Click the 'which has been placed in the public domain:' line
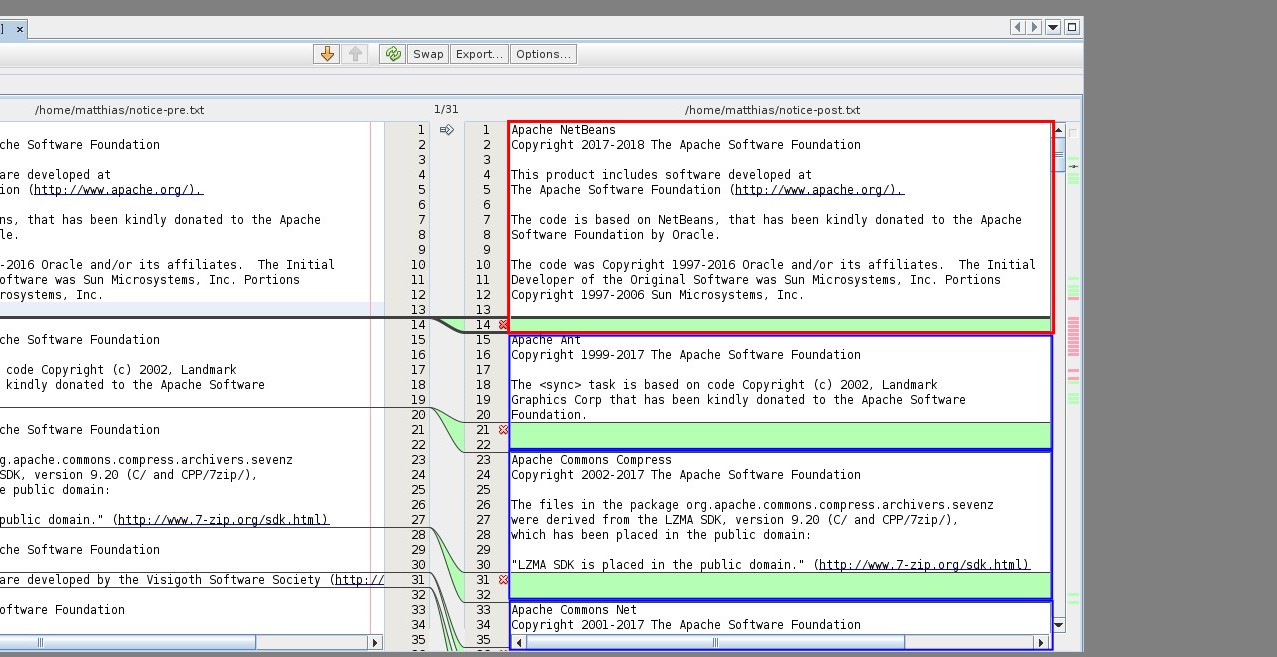The width and height of the screenshot is (1277, 657). 661,535
